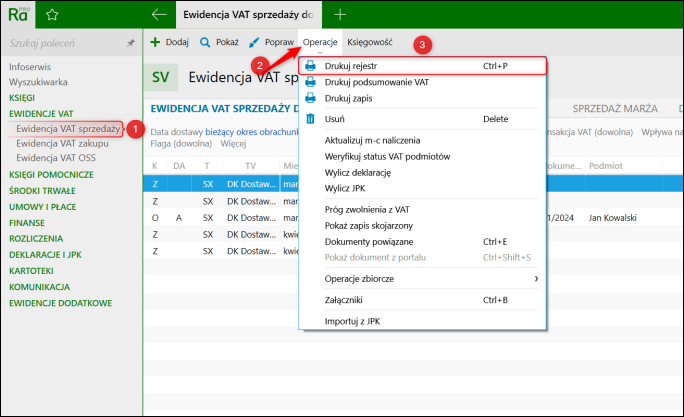Switch to Ewidencja VAT sprzedaży tab
This screenshot has height=417, width=684.
pyautogui.click(x=248, y=15)
